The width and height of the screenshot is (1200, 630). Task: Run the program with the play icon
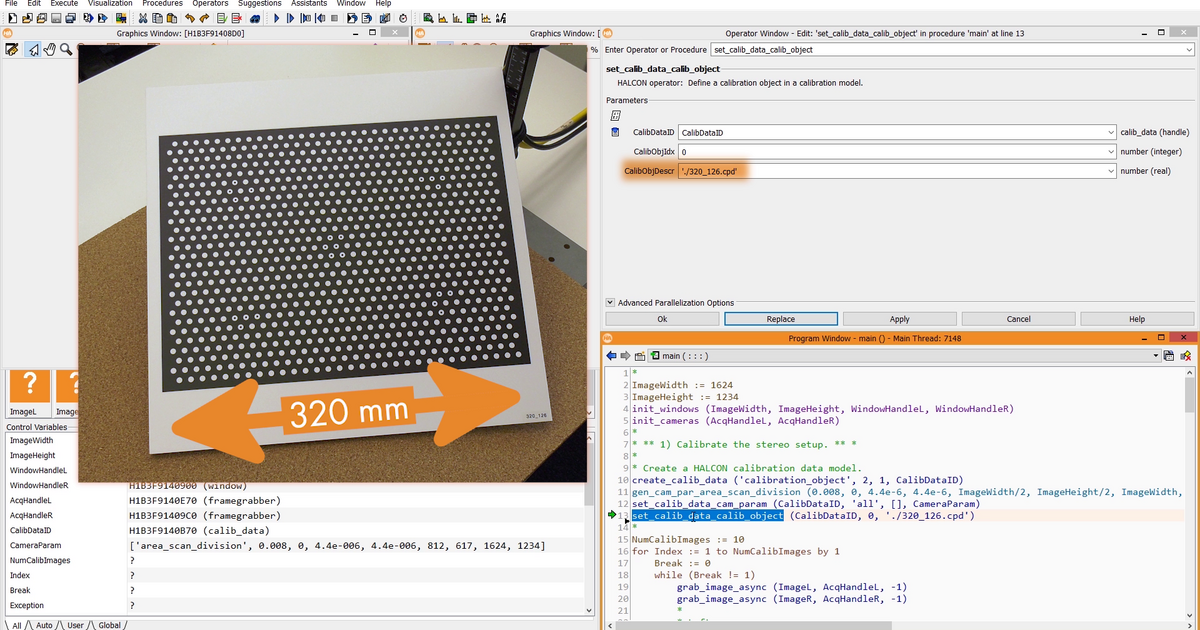coord(277,18)
